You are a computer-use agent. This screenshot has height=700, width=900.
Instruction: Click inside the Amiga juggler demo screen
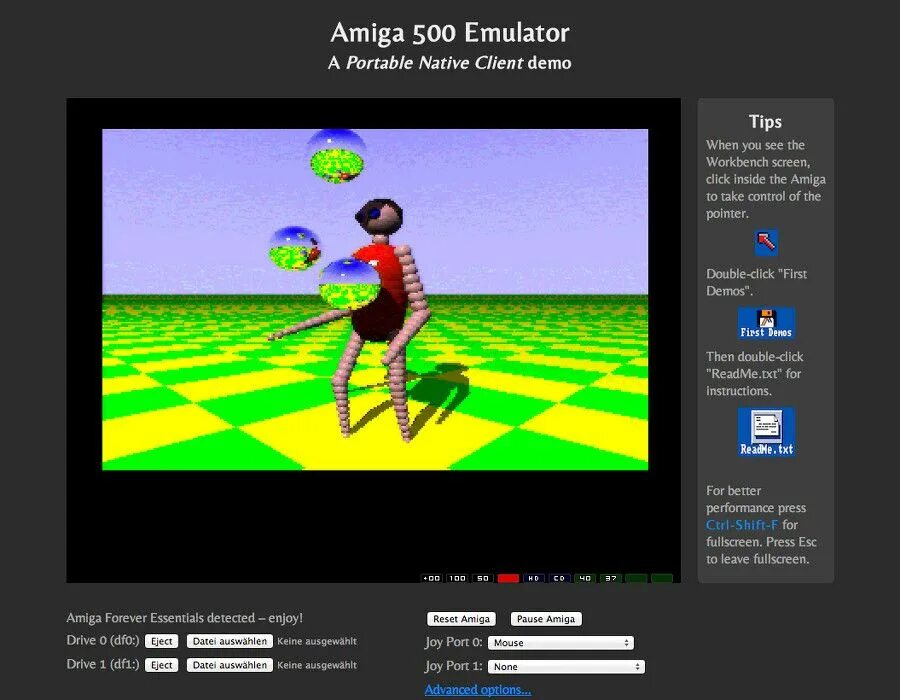pos(375,299)
